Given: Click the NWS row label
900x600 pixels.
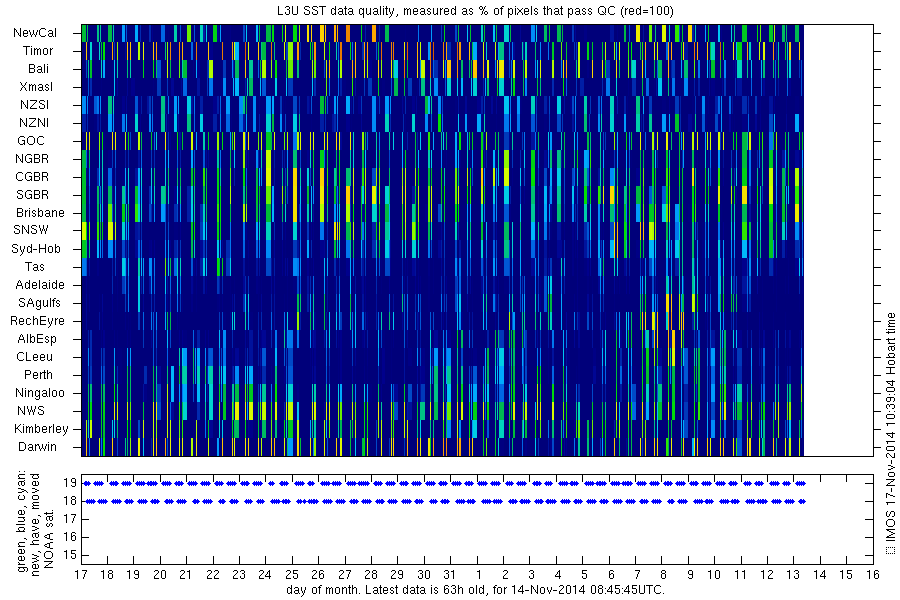Looking at the screenshot, I should (x=31, y=411).
